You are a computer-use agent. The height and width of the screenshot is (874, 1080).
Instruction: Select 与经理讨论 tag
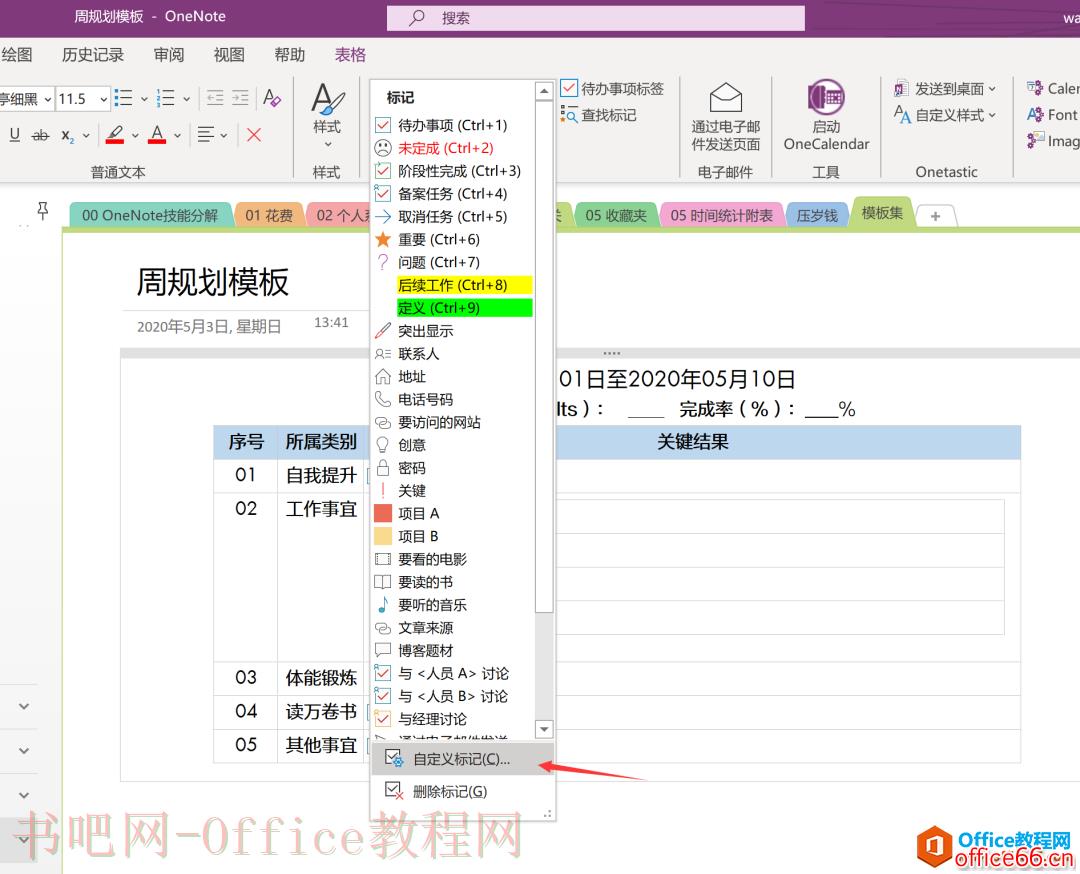pyautogui.click(x=453, y=718)
